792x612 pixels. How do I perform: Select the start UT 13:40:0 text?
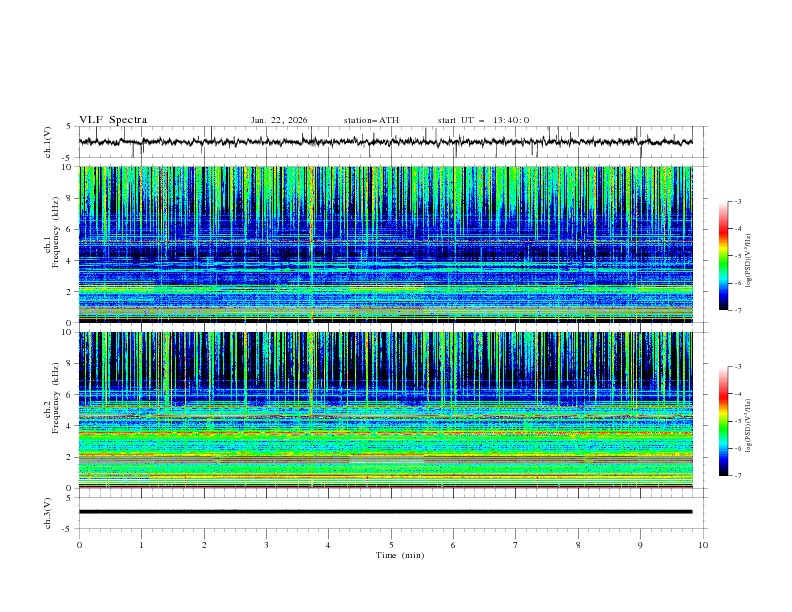pos(483,120)
